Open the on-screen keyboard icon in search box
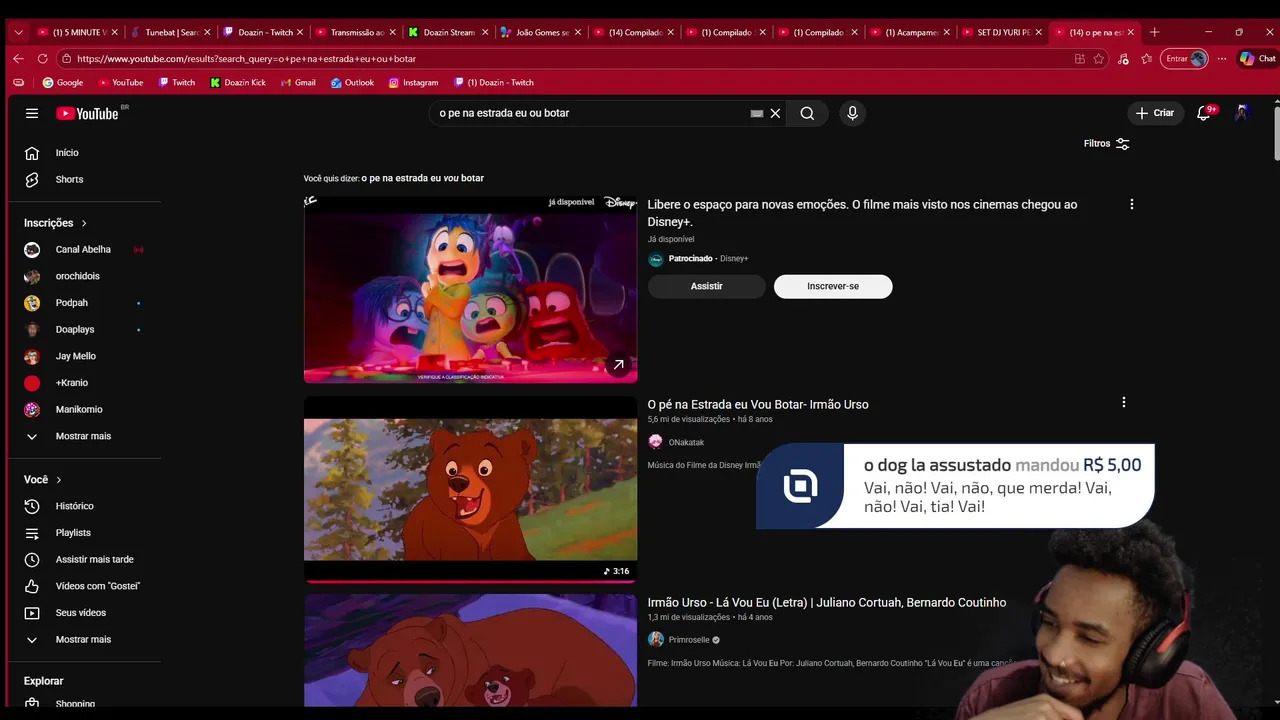This screenshot has width=1280, height=720. 757,113
